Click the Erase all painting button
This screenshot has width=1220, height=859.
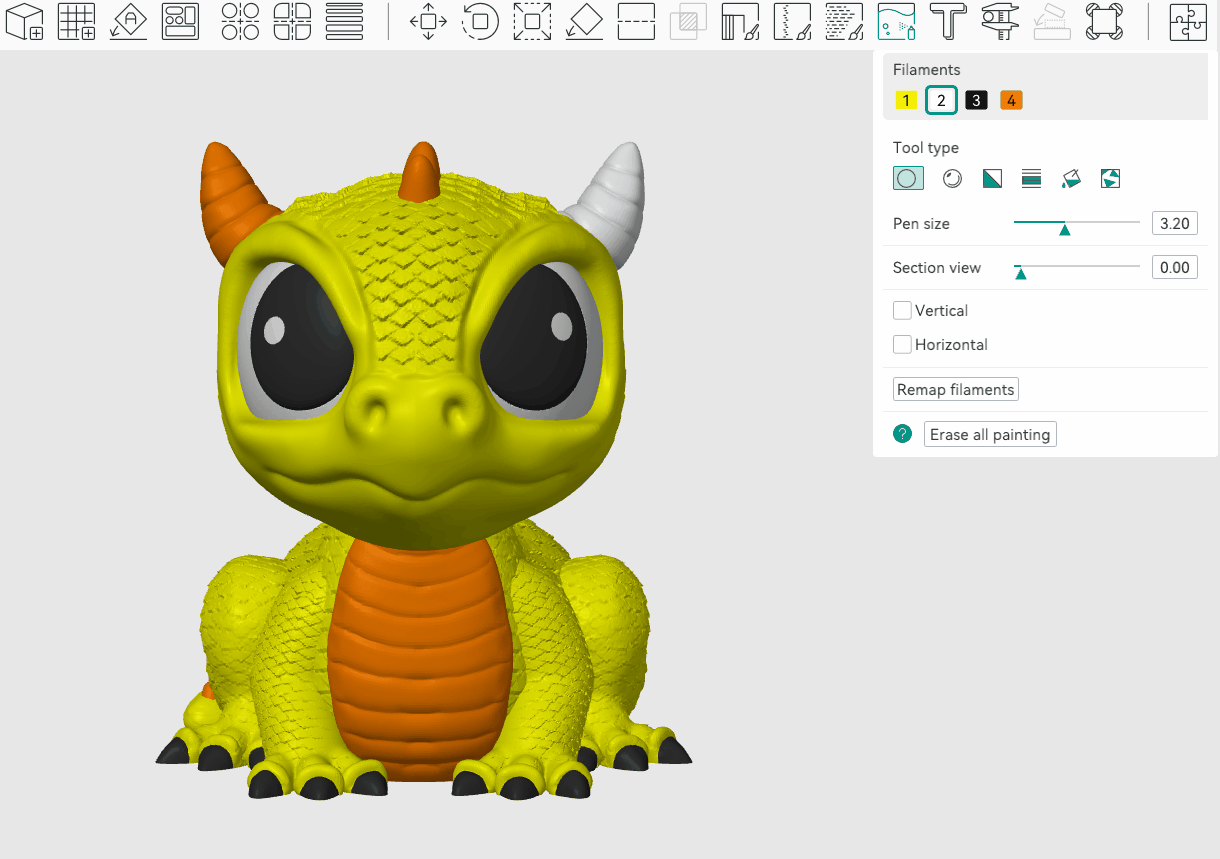tap(989, 435)
